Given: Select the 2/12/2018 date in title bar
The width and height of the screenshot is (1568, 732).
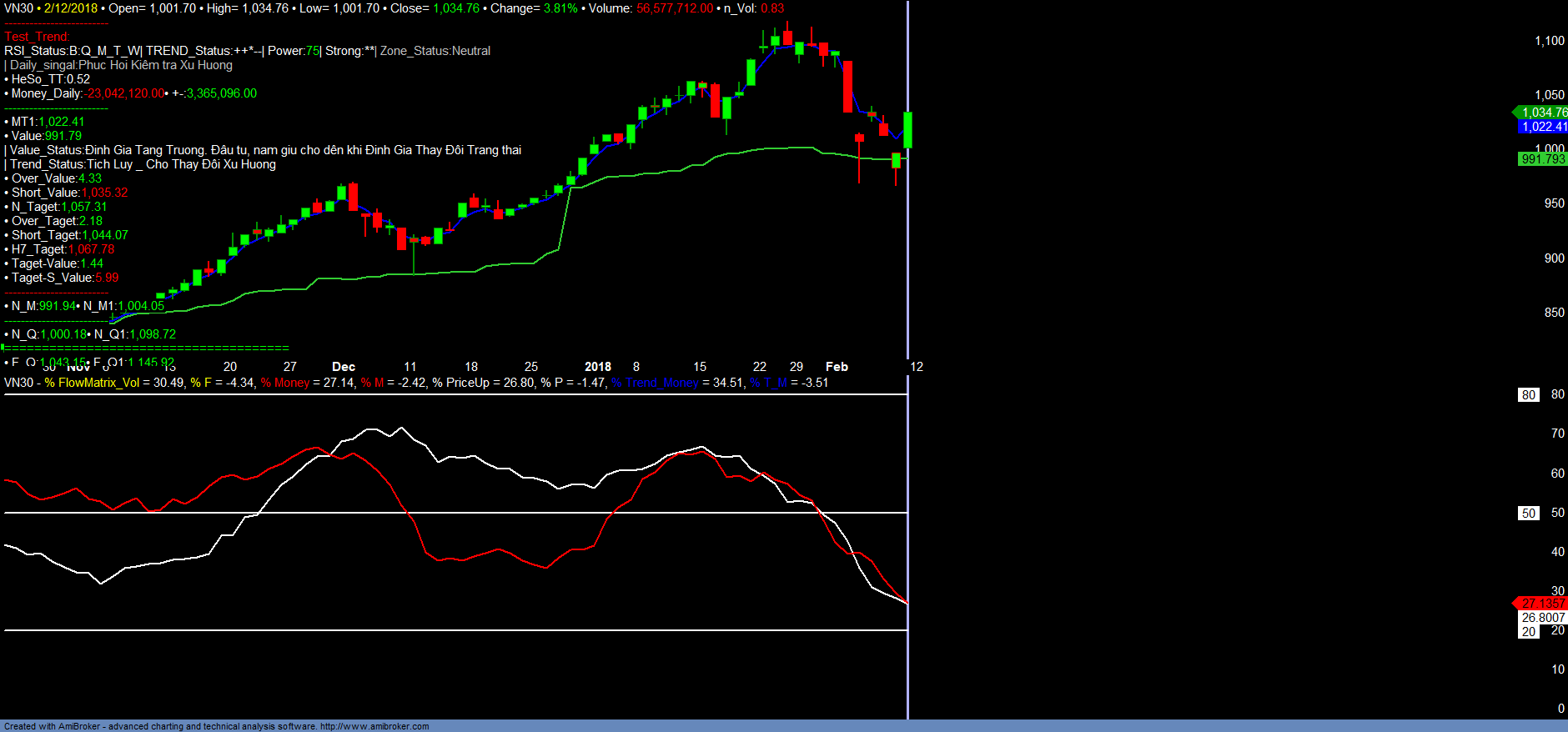Looking at the screenshot, I should (71, 8).
